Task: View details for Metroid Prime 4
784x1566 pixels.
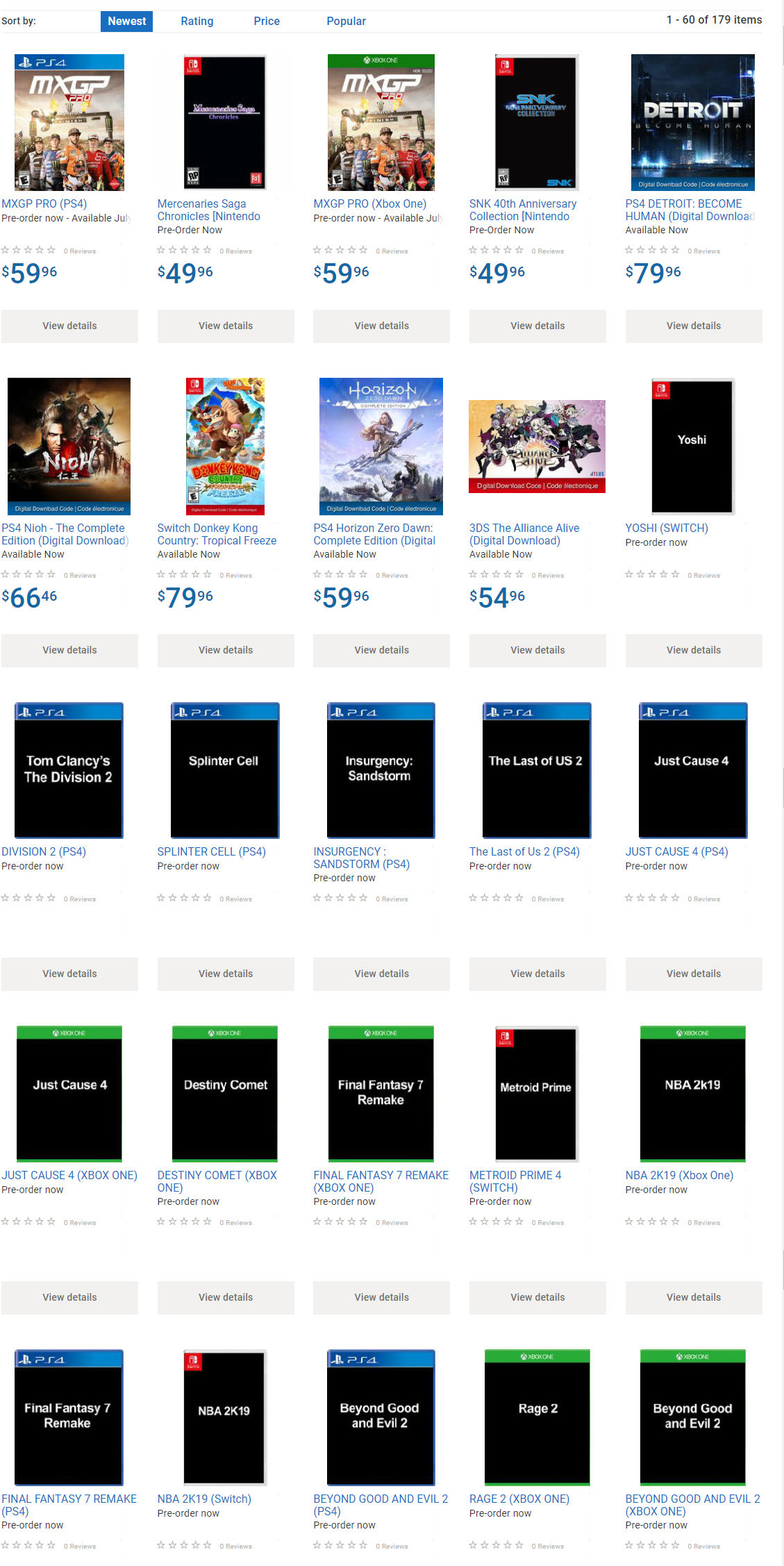Action: pyautogui.click(x=537, y=1297)
